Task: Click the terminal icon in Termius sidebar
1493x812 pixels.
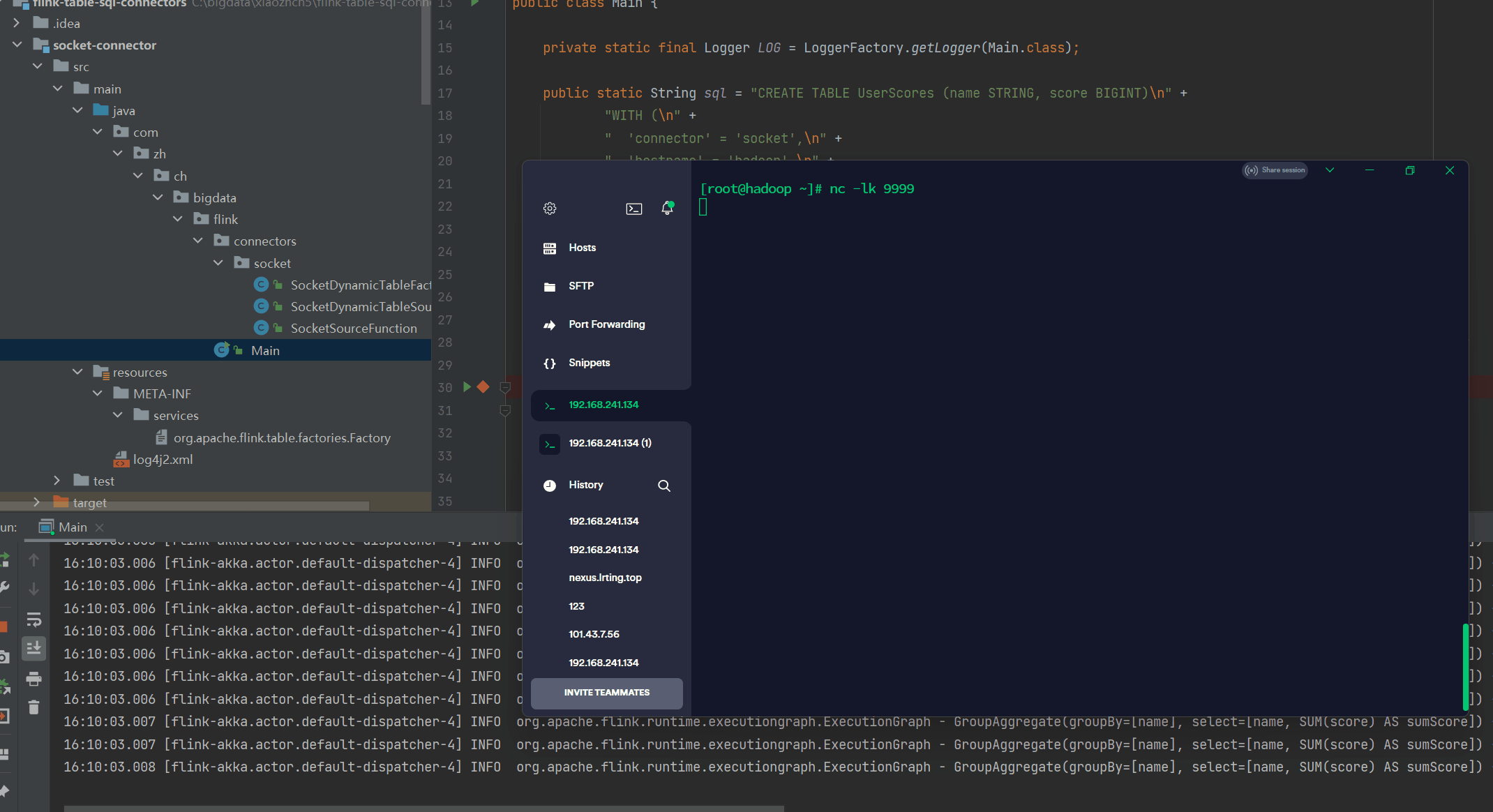Action: (x=633, y=209)
